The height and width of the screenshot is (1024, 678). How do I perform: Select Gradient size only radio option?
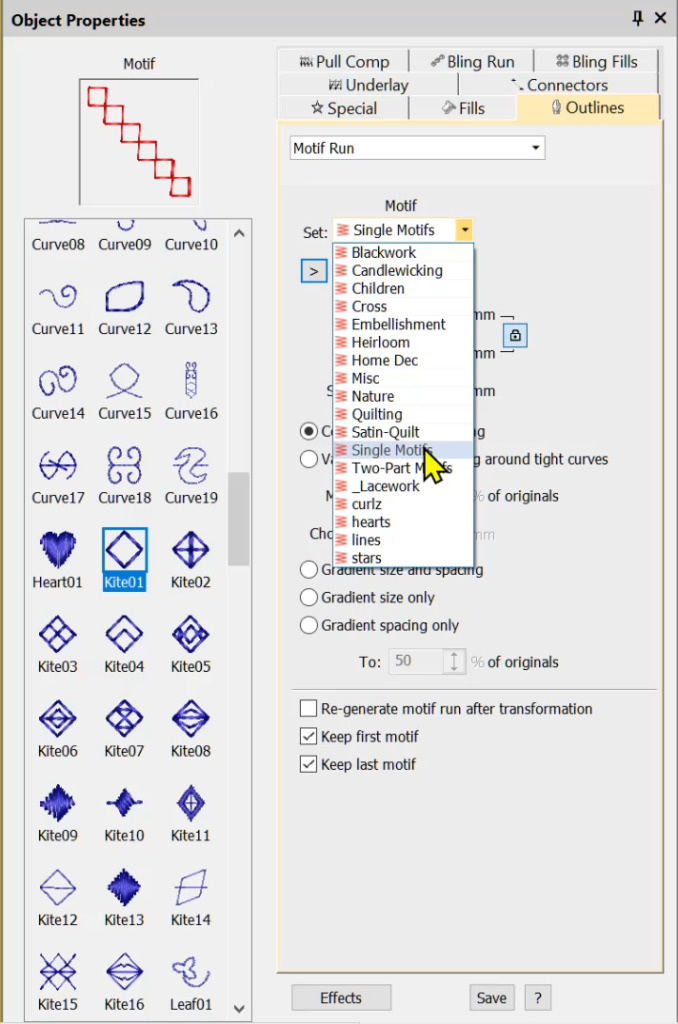click(x=309, y=597)
